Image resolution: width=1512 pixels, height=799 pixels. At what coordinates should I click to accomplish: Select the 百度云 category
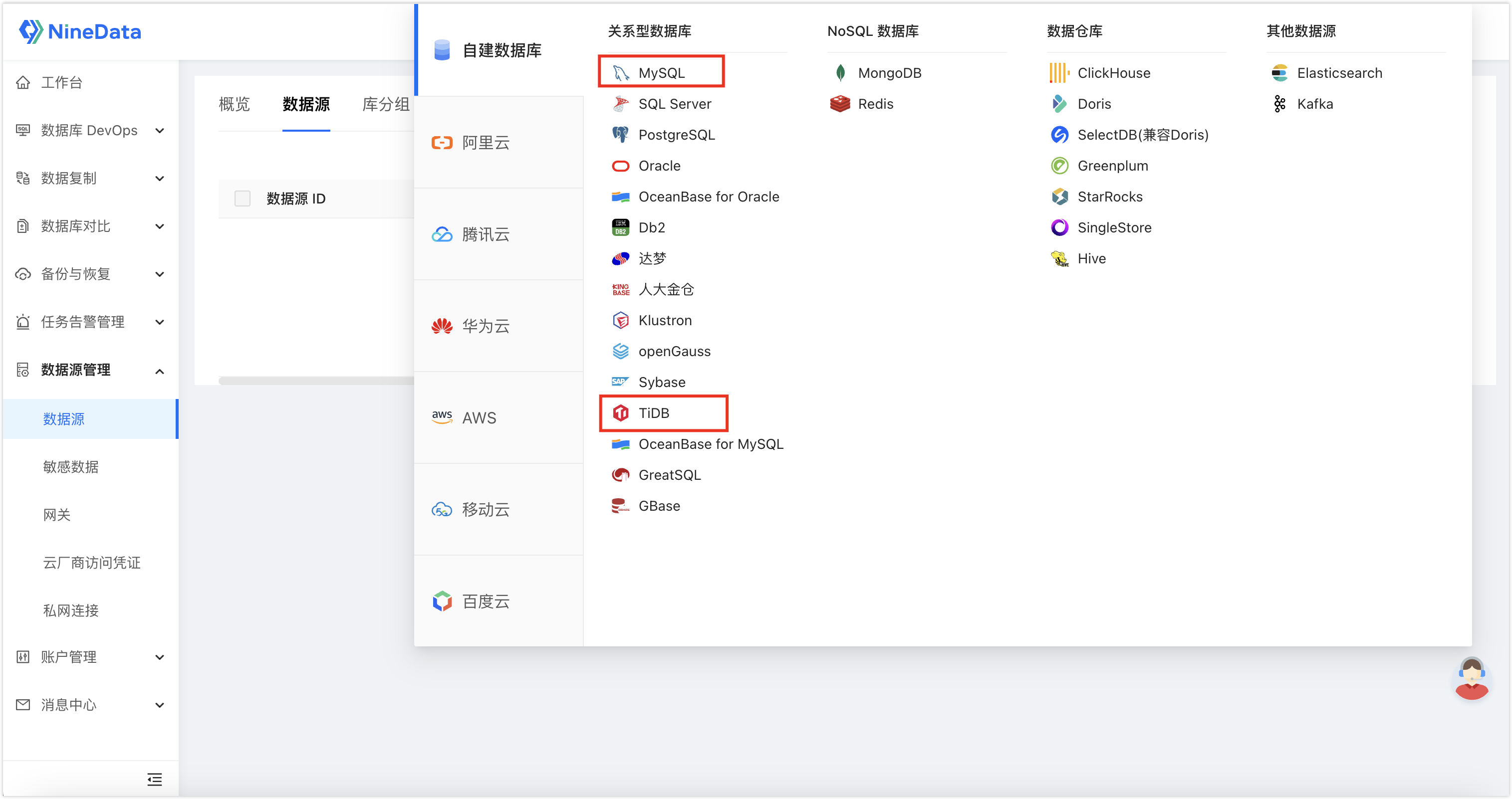tap(500, 601)
